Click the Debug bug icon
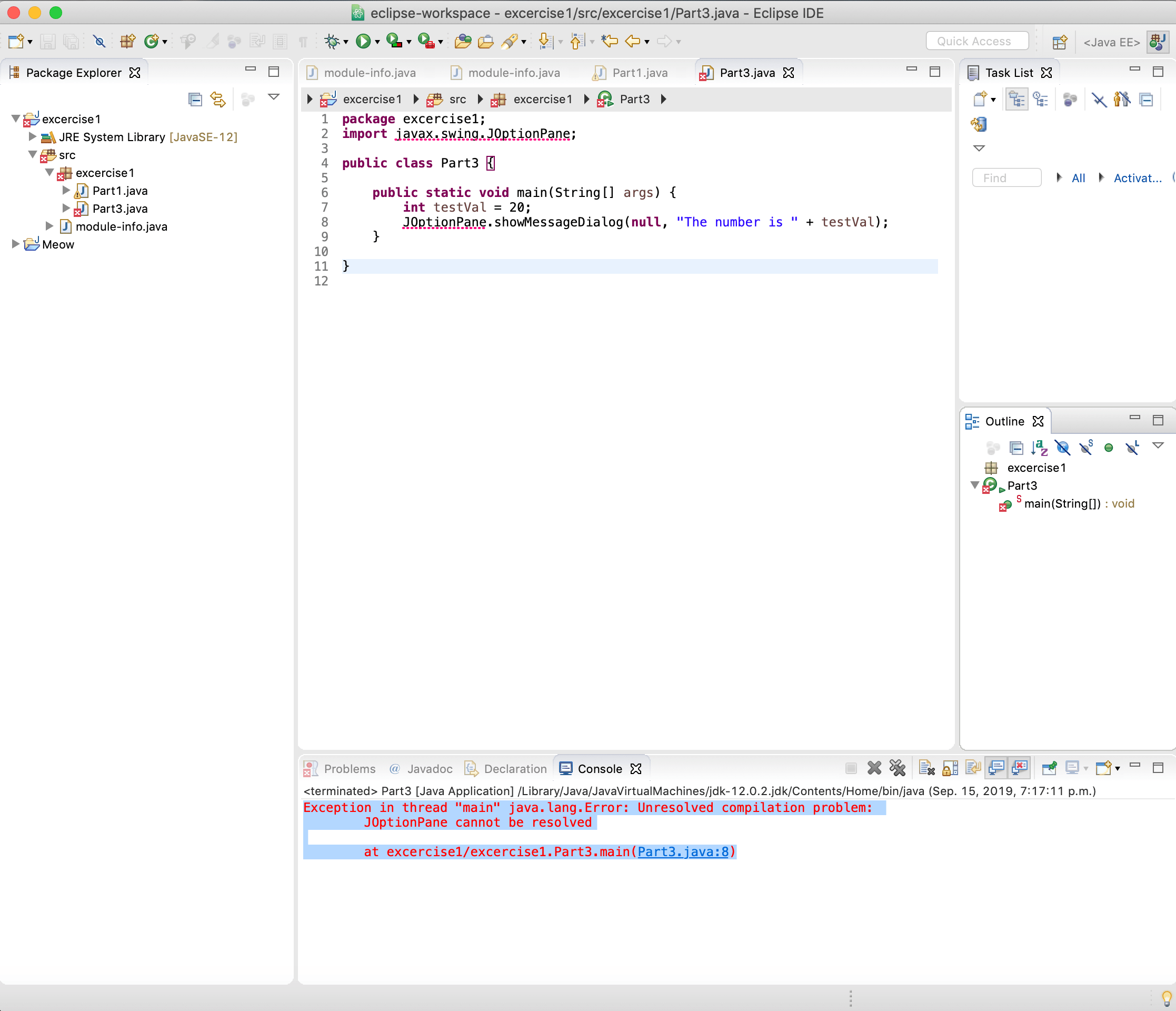 click(332, 42)
